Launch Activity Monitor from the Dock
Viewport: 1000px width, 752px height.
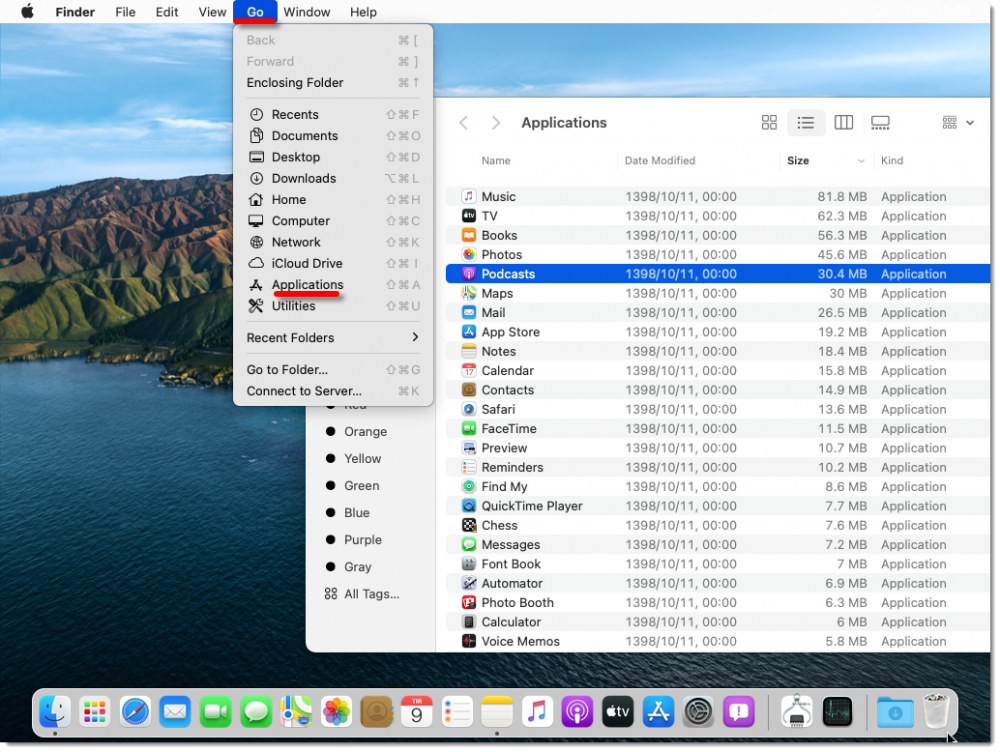click(837, 712)
